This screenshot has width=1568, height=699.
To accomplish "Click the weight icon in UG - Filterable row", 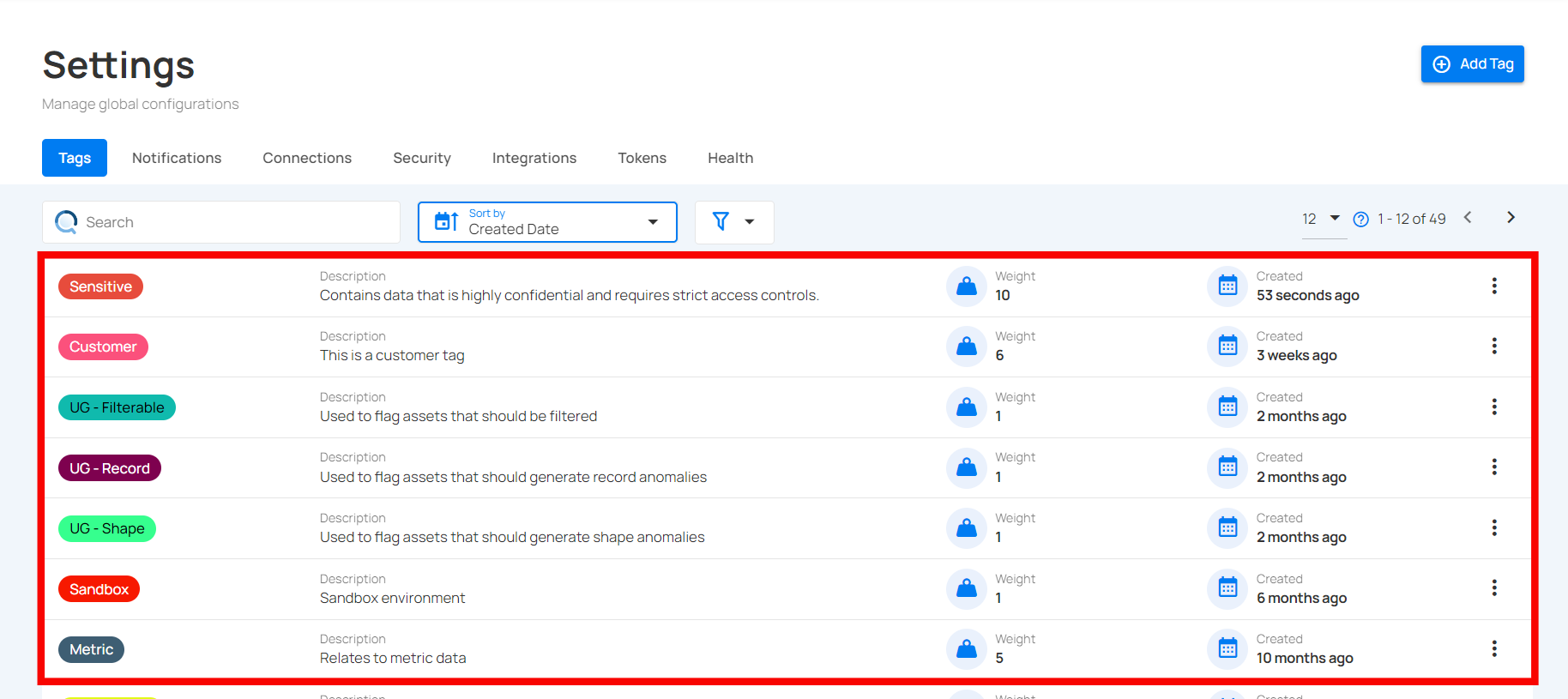I will click(967, 407).
